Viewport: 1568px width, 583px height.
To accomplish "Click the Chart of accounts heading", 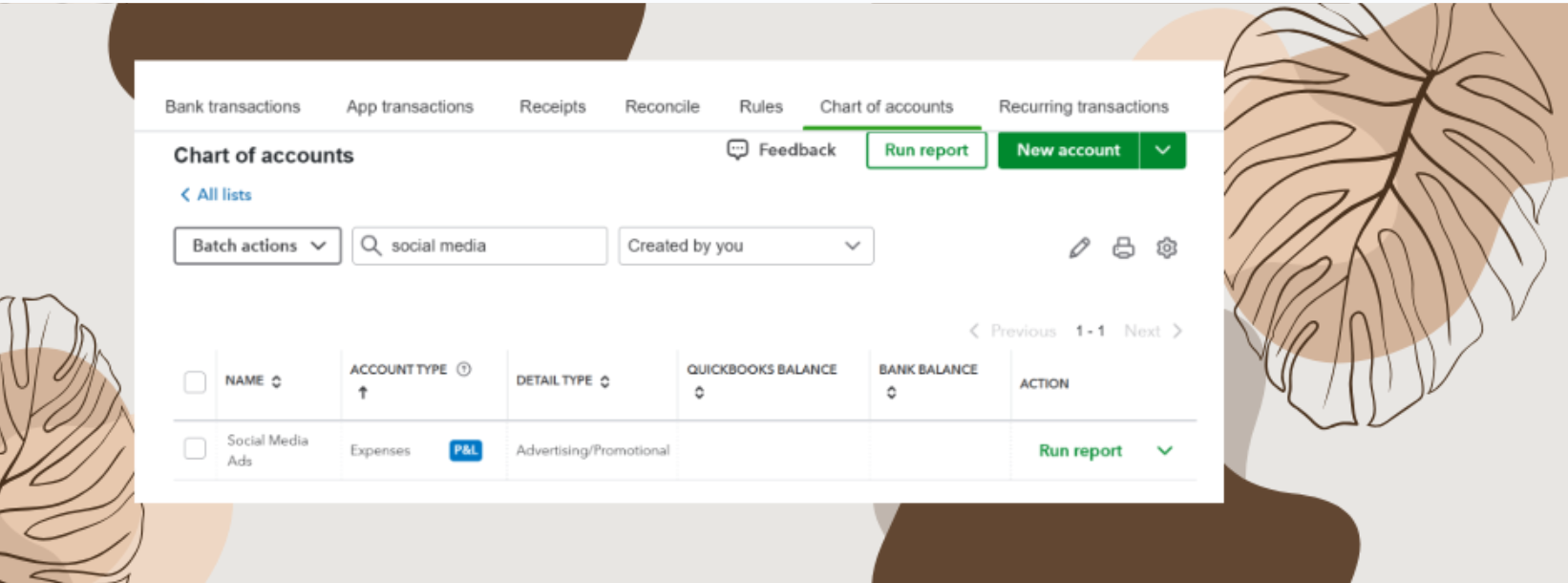I will pyautogui.click(x=264, y=155).
